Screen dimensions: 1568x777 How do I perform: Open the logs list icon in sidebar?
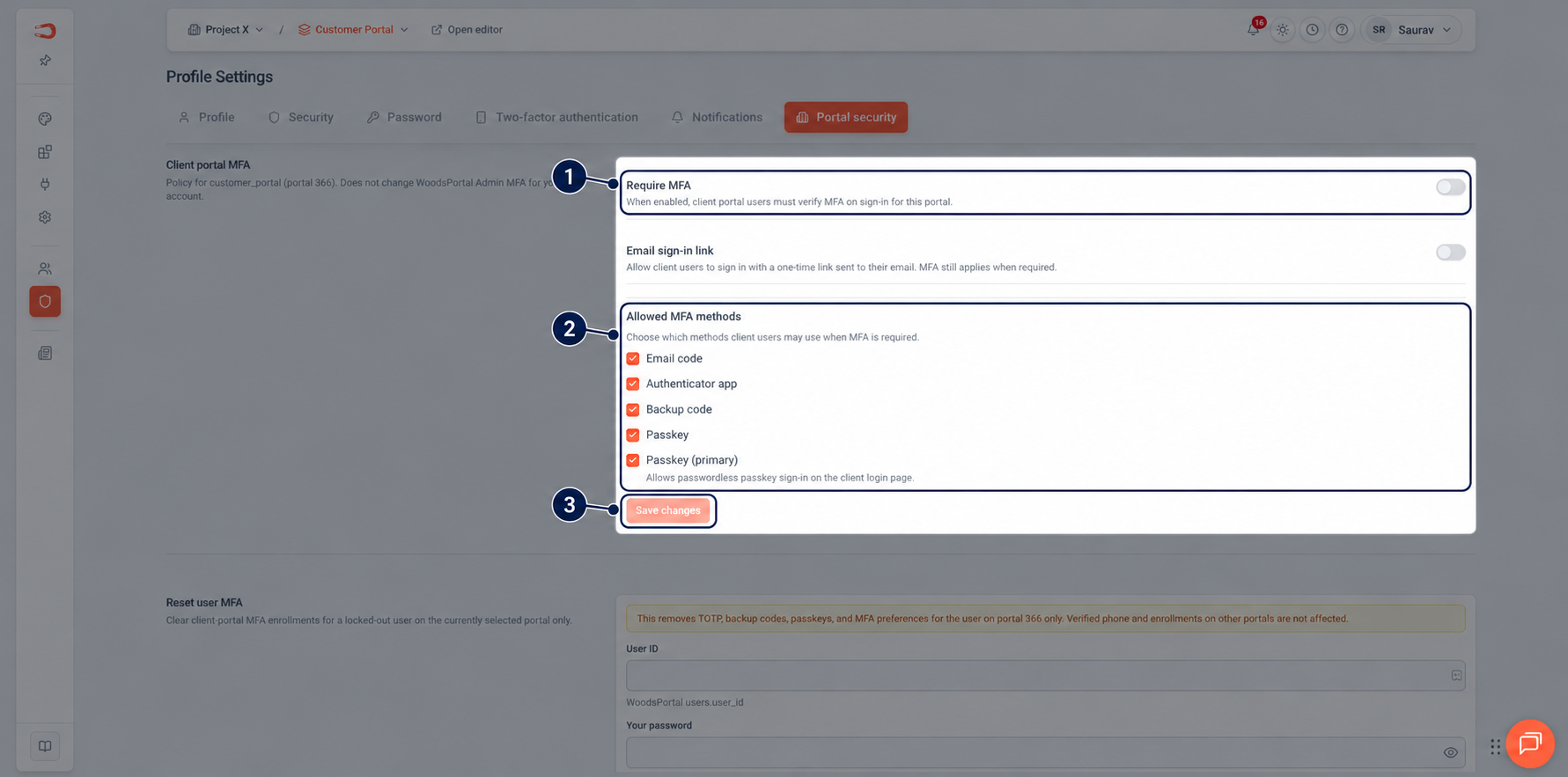coord(45,353)
